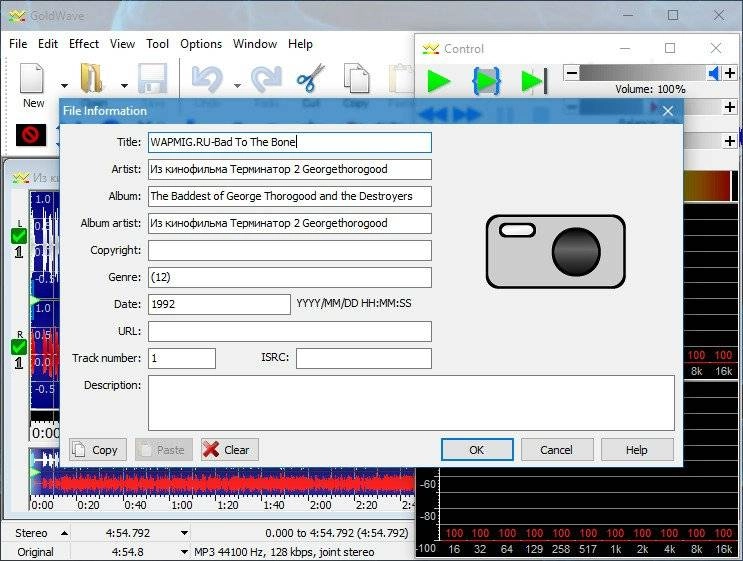Open the Effect menu
The image size is (743, 561).
click(84, 44)
